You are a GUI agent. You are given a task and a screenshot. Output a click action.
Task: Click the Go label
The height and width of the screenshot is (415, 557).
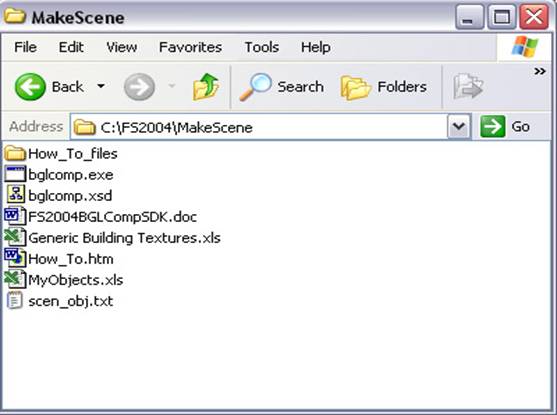click(520, 127)
